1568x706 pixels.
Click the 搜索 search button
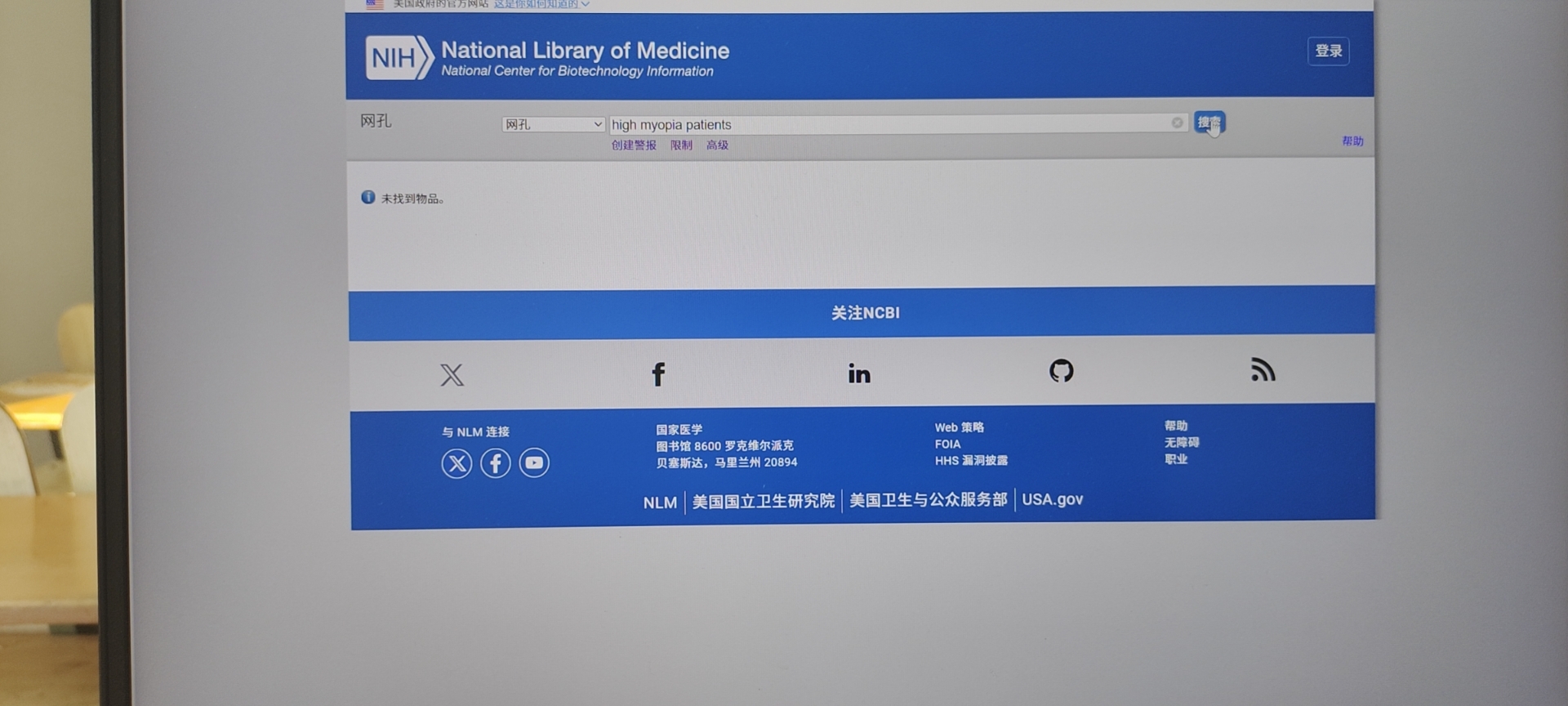point(1209,123)
